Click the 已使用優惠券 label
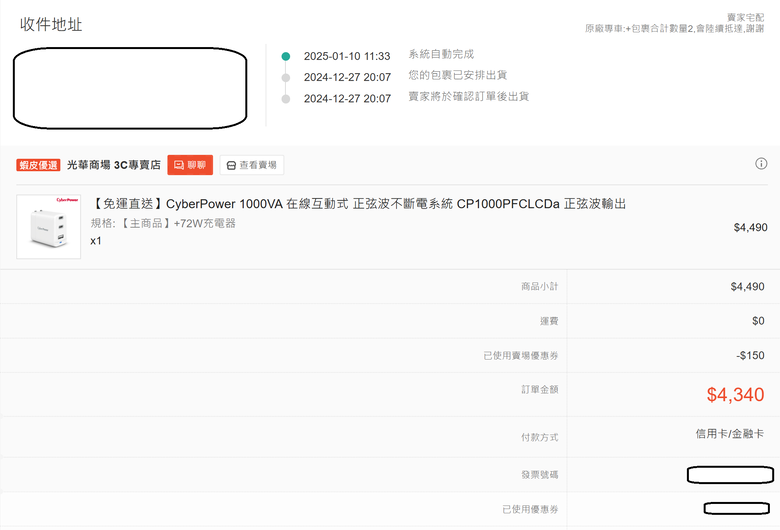This screenshot has width=780, height=530. (530, 509)
